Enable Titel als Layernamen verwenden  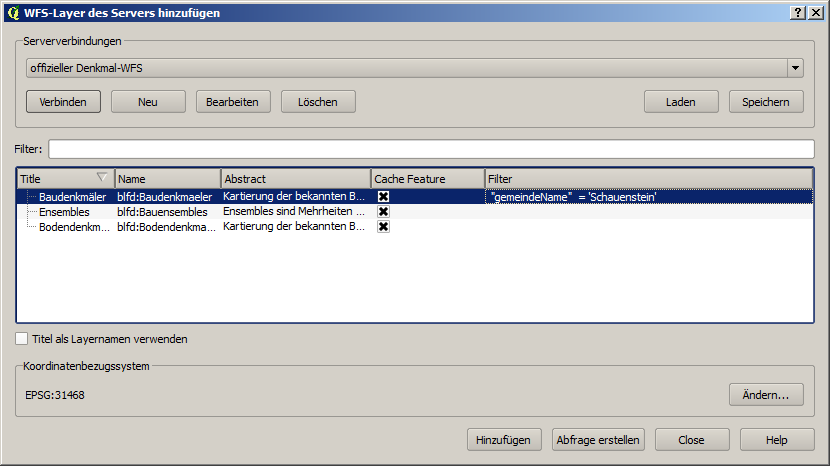click(x=22, y=339)
